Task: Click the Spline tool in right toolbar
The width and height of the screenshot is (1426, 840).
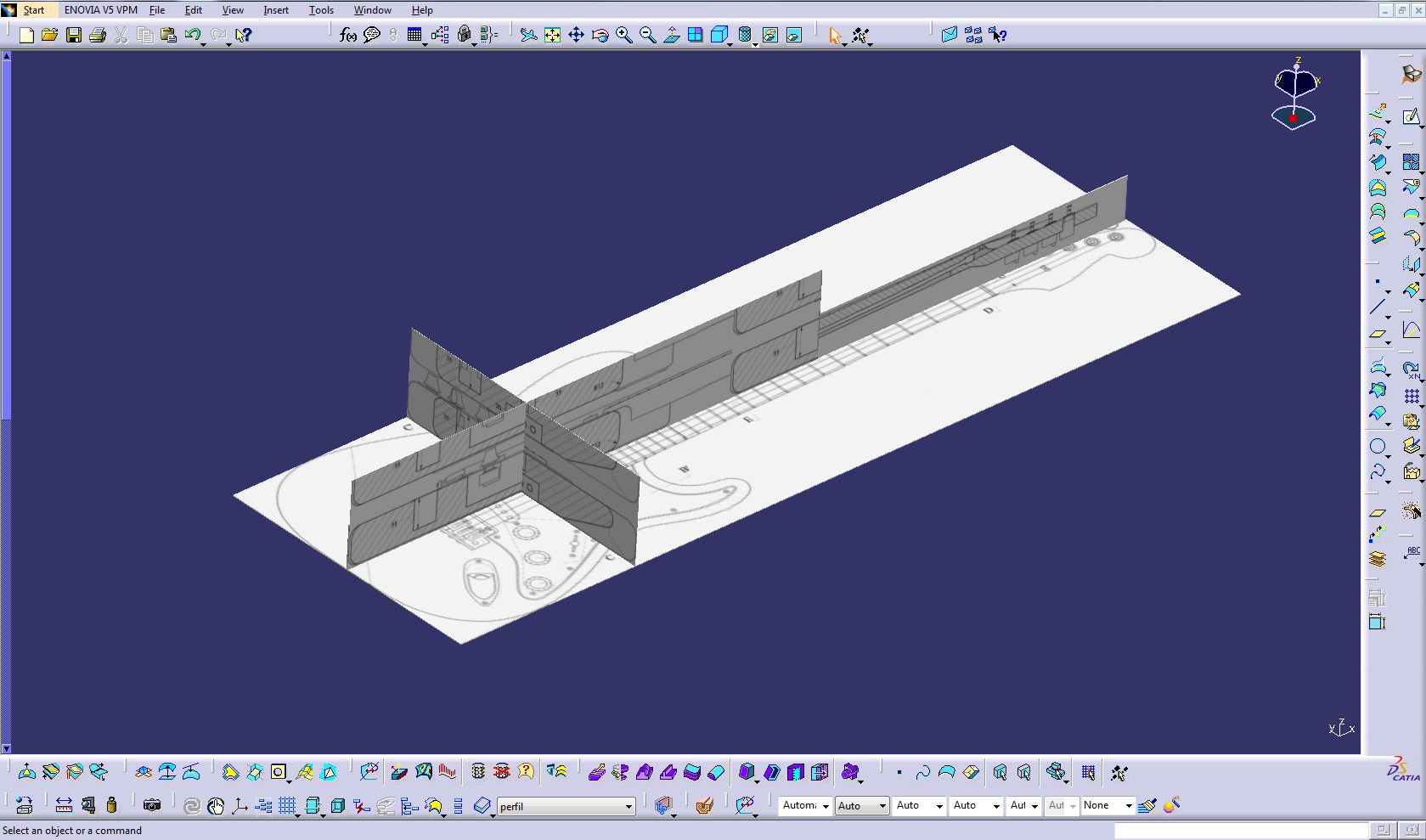Action: click(x=1377, y=471)
